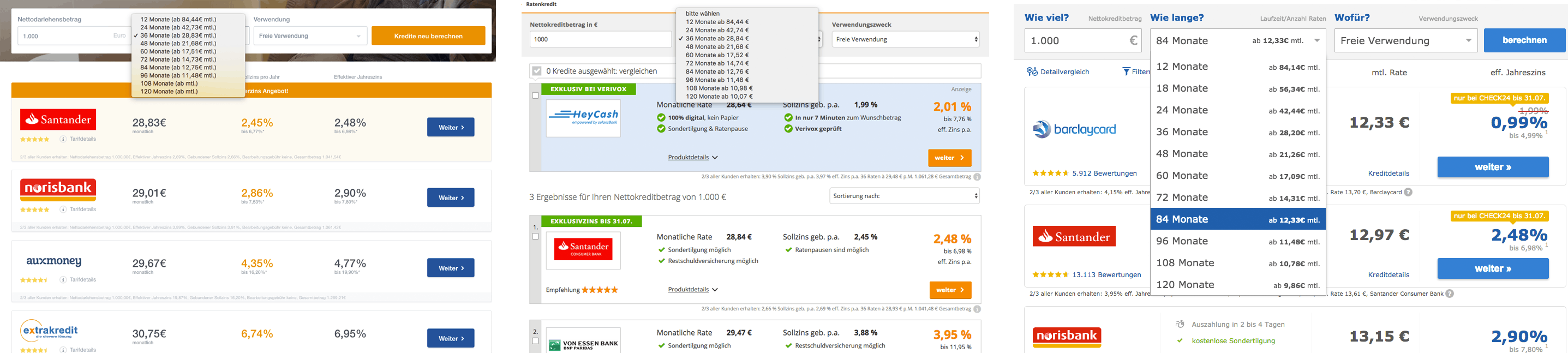Open the Verwendungszweck 'Freie Verwendung' select in Ratenkredit
Screen dimensions: 1568x353
click(x=906, y=40)
